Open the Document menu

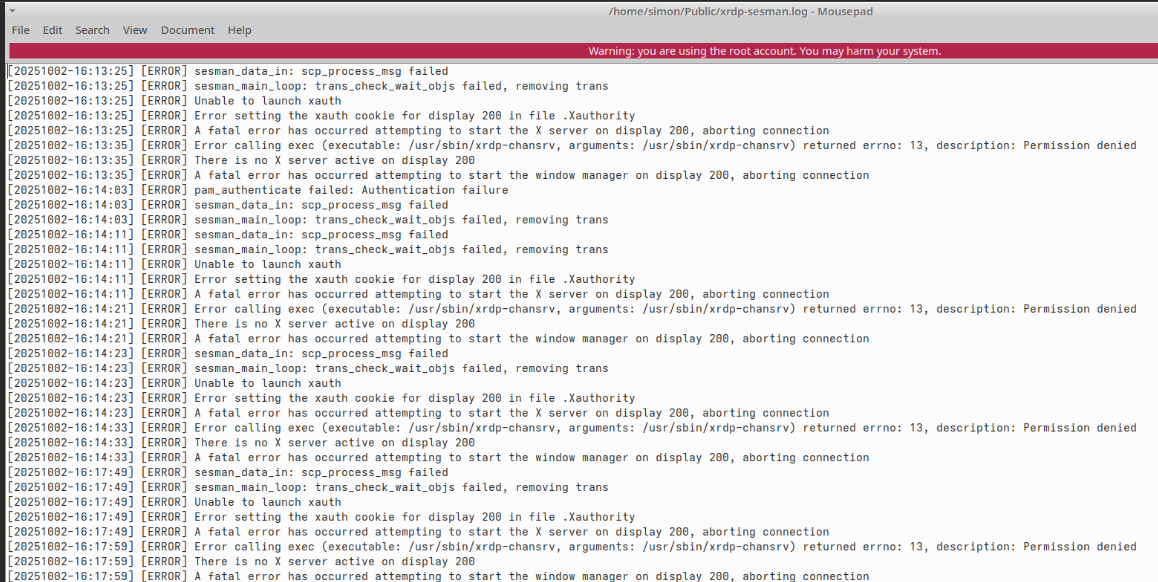click(x=188, y=30)
